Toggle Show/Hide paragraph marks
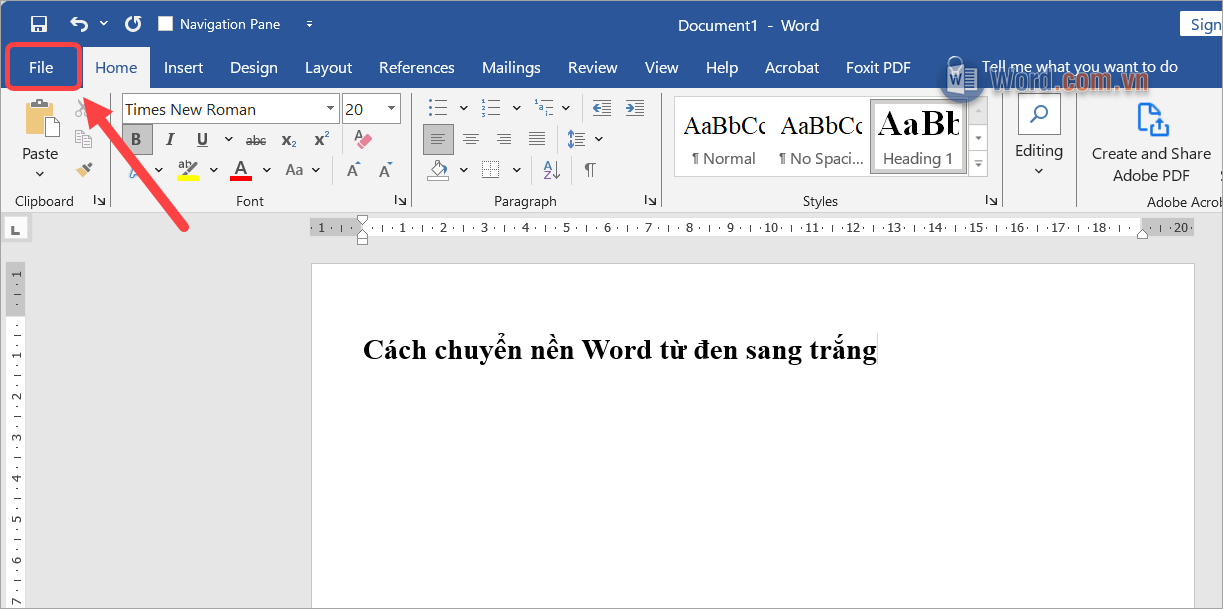 point(590,170)
